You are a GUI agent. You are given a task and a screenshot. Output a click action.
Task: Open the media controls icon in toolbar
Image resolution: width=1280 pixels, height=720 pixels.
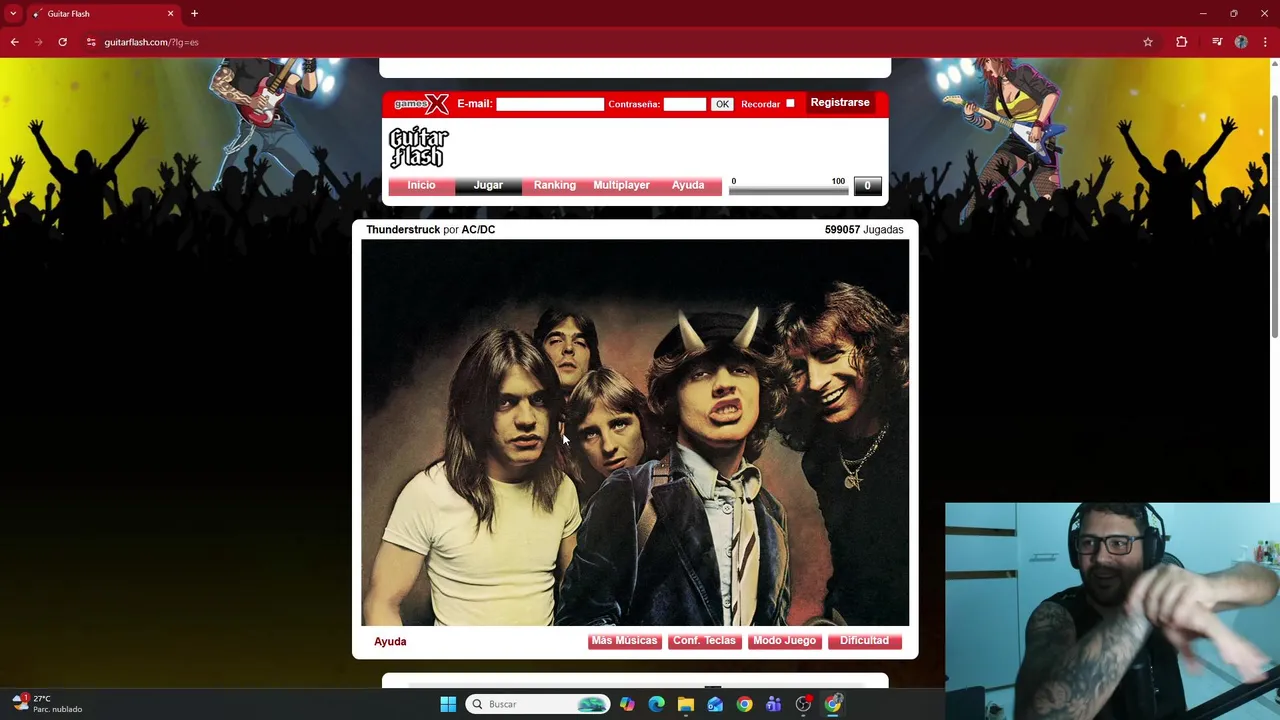click(x=1216, y=42)
